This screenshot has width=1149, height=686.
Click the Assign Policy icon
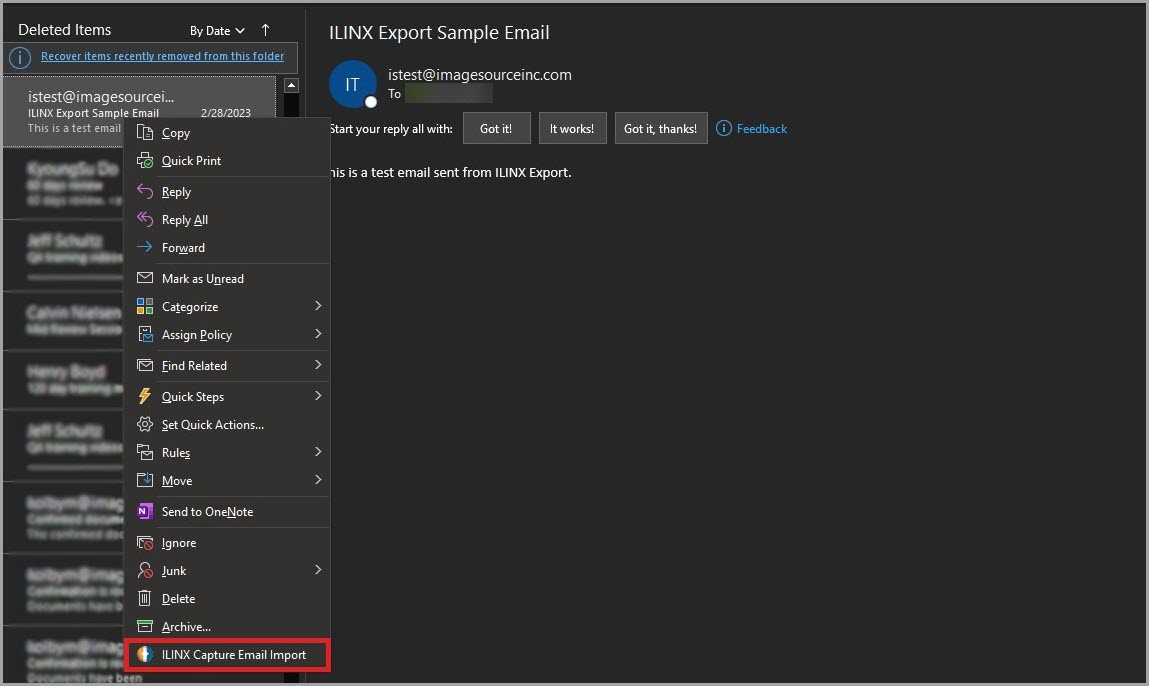pyautogui.click(x=145, y=334)
